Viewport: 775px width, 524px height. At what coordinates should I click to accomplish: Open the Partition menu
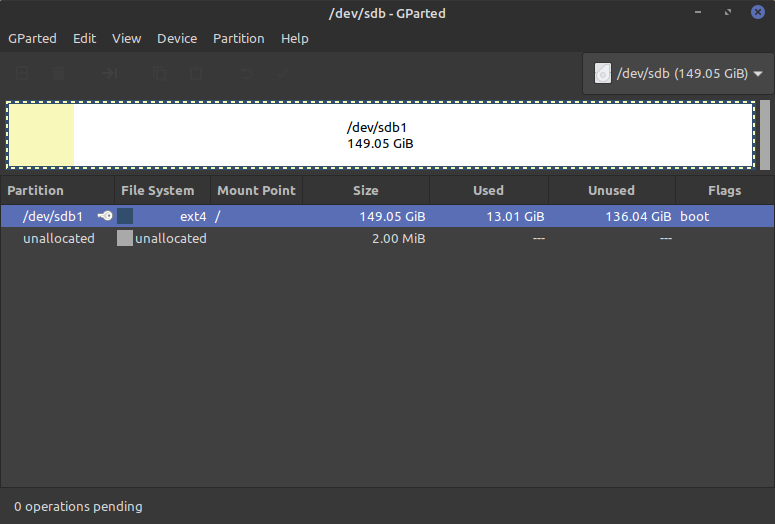coord(239,39)
